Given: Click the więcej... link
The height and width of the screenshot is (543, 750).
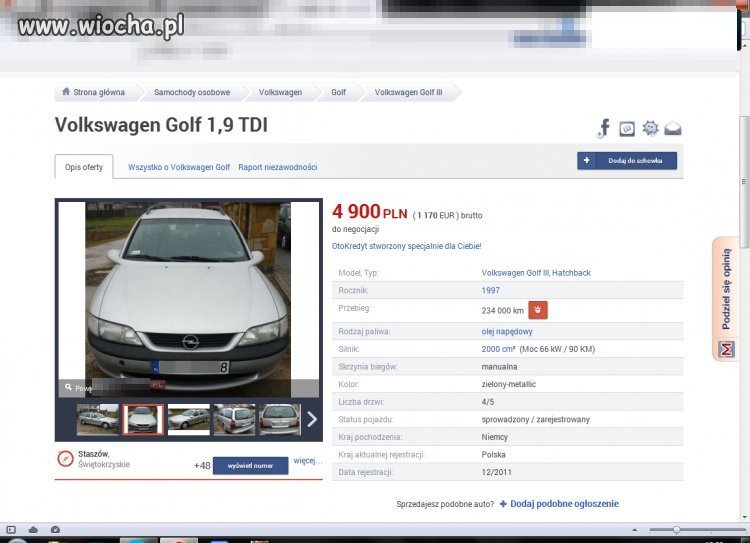Looking at the screenshot, I should coord(308,460).
